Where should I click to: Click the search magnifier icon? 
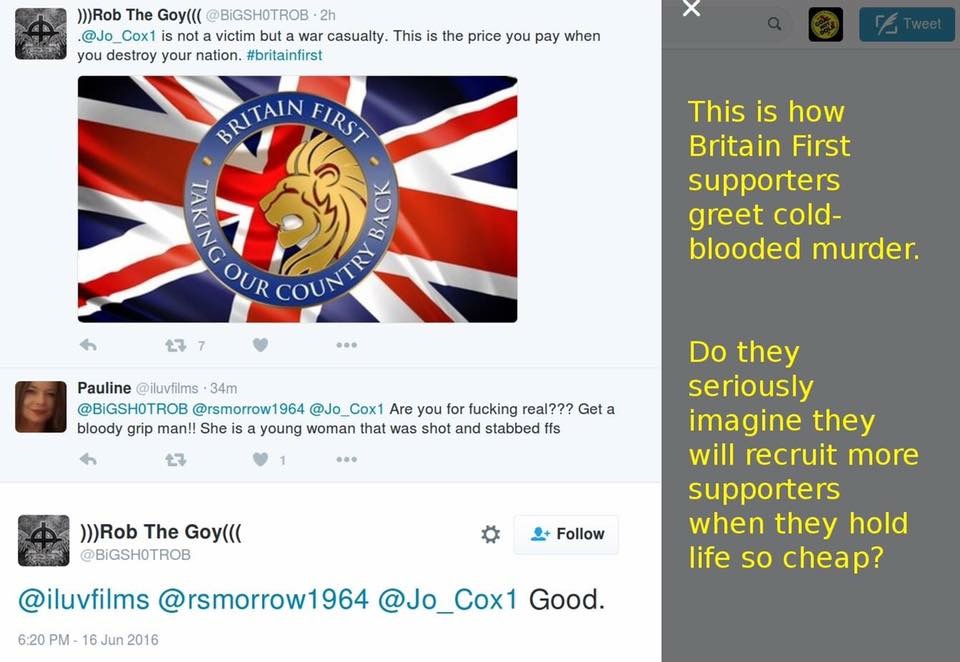774,24
